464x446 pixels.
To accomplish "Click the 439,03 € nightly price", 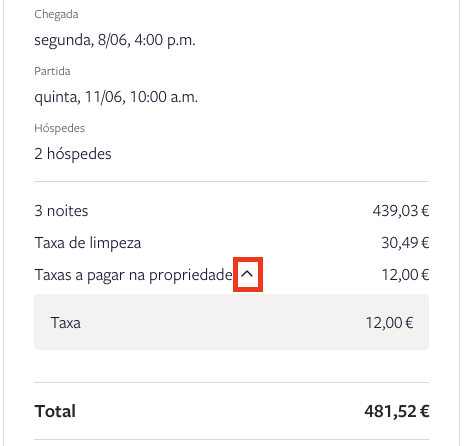I will tap(401, 211).
